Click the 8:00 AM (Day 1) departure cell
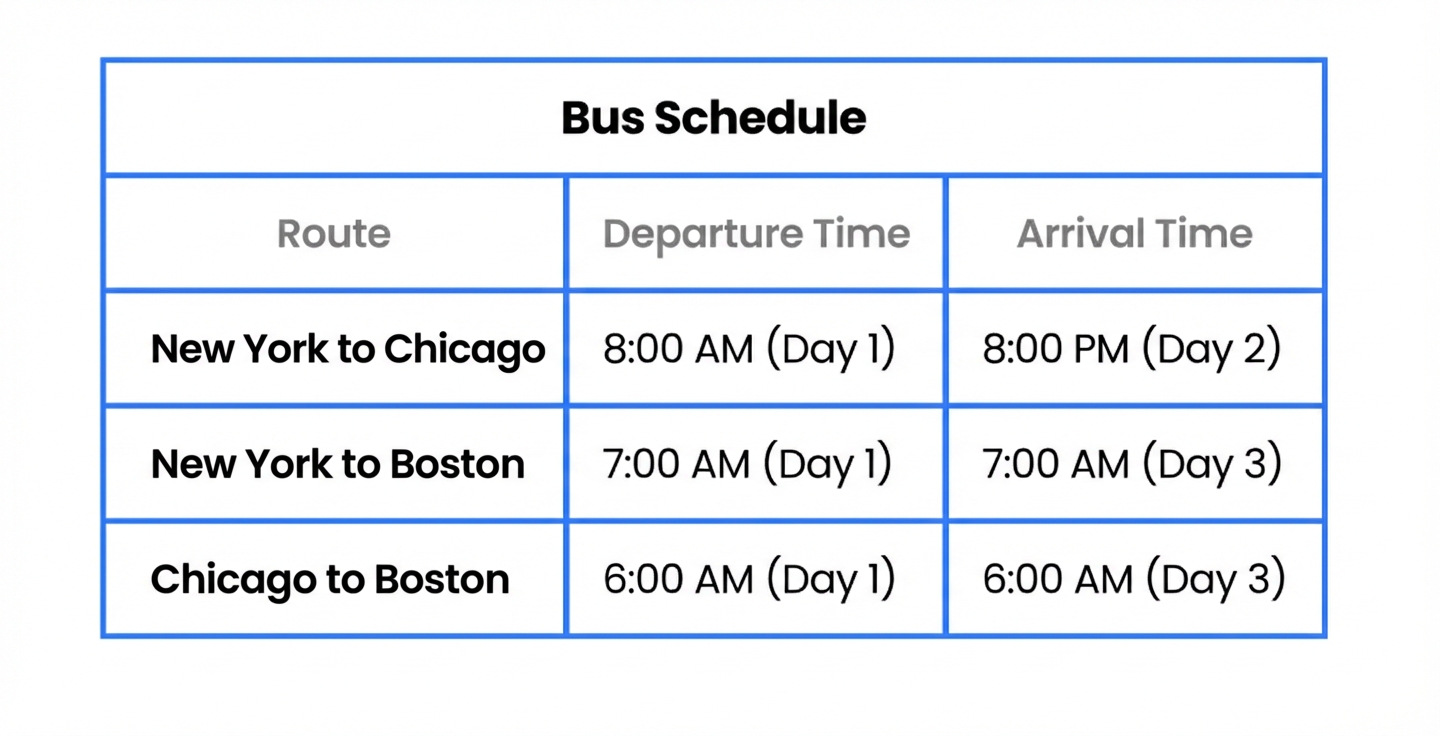The image size is (1440, 736). [749, 349]
